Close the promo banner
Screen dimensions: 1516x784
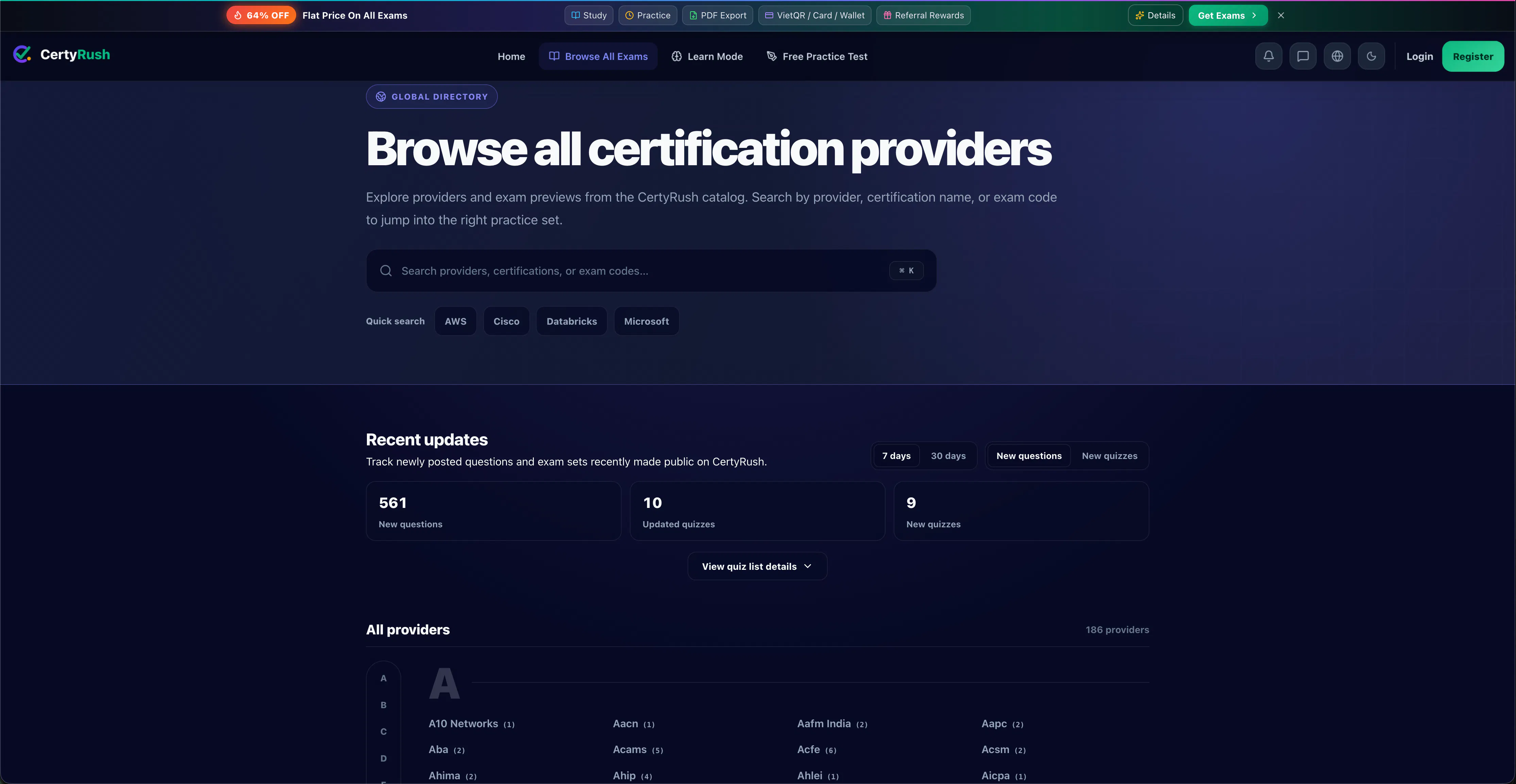(x=1281, y=15)
